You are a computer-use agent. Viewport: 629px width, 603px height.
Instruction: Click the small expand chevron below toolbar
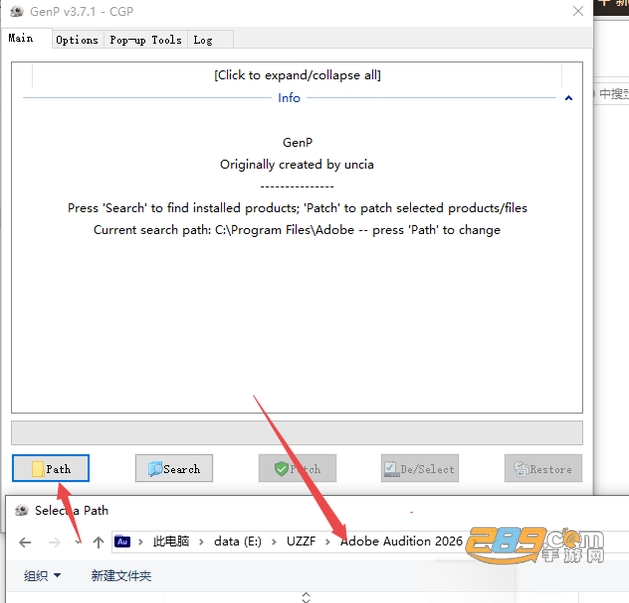tap(306, 597)
